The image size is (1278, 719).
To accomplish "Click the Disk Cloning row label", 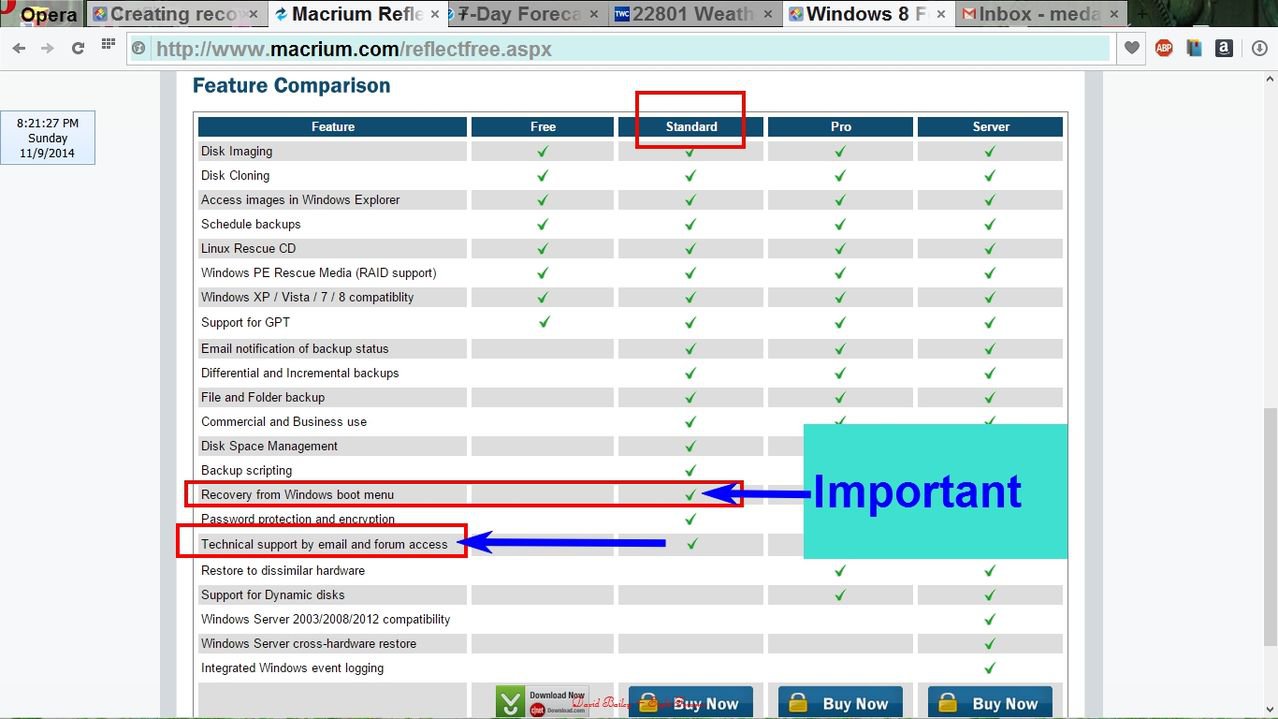I will (235, 175).
